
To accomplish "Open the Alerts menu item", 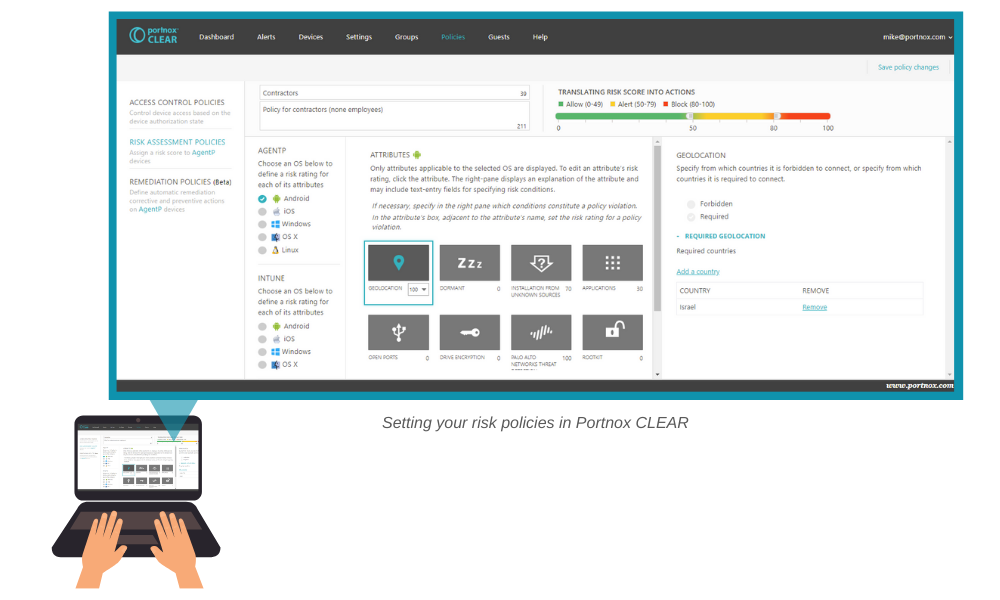I will [266, 37].
